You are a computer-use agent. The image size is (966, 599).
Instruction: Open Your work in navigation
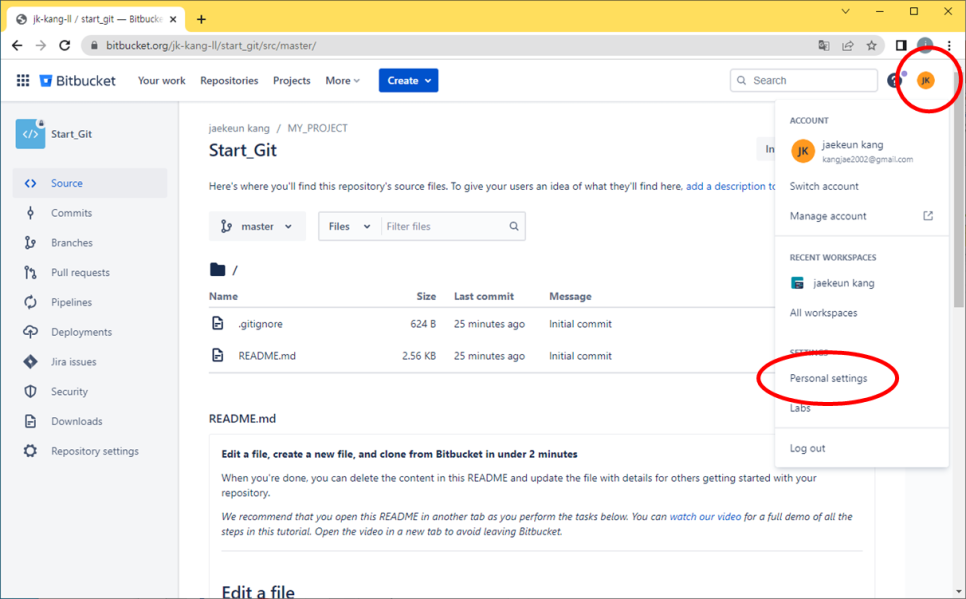coord(161,81)
